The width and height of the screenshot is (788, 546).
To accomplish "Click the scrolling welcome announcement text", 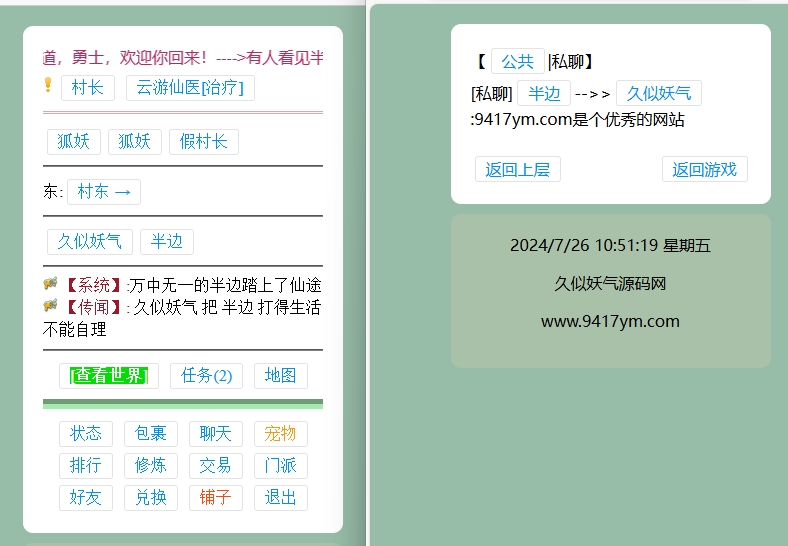I will click(x=183, y=58).
